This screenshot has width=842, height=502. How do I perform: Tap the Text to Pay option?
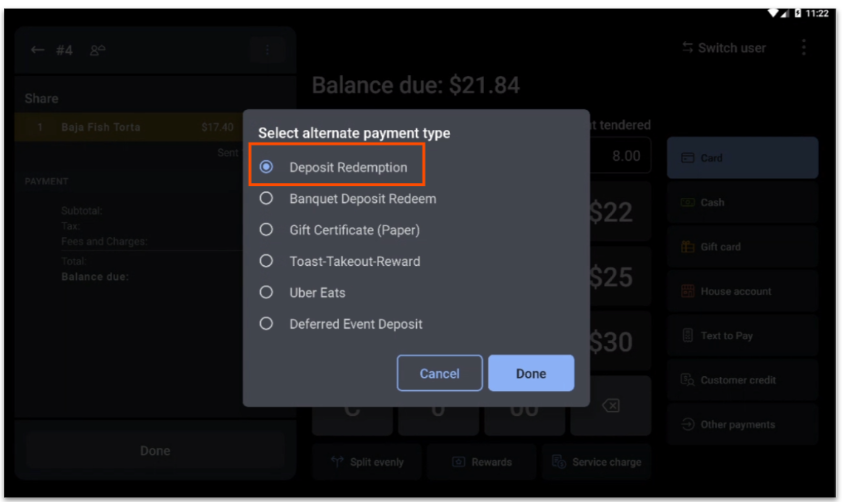coord(742,336)
